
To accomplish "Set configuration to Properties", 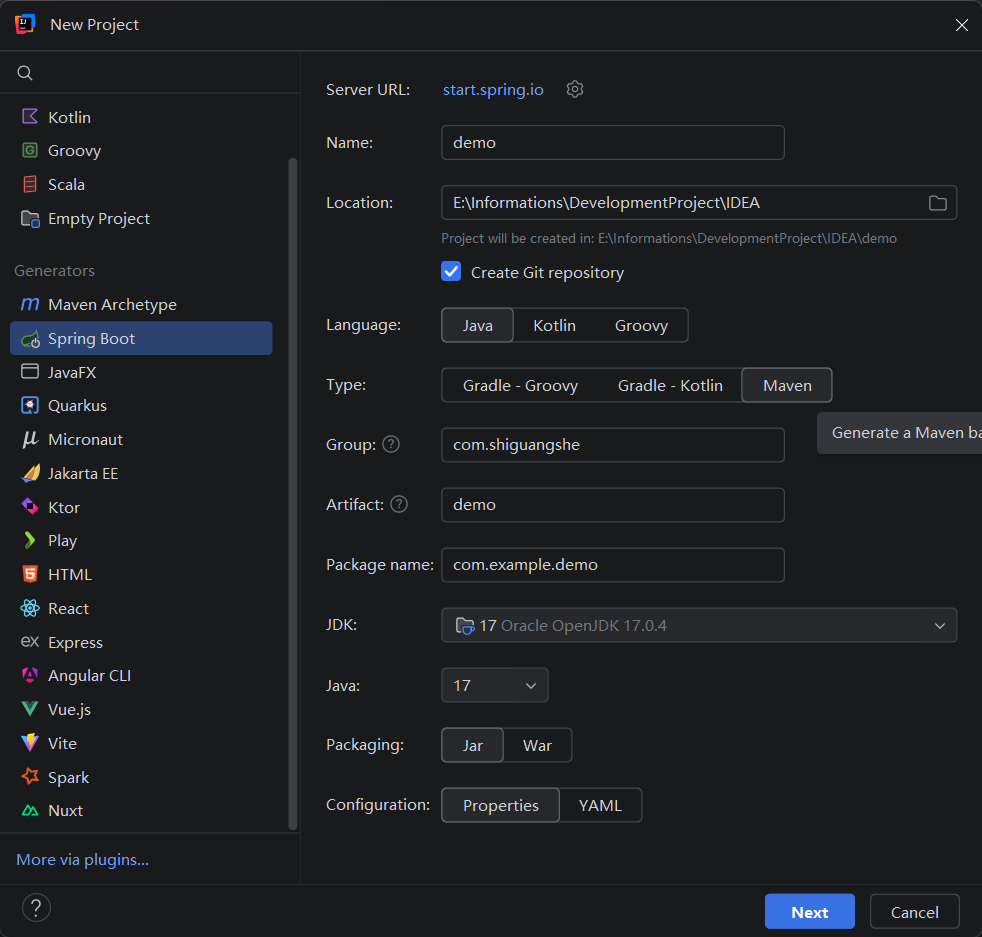I will coord(500,805).
